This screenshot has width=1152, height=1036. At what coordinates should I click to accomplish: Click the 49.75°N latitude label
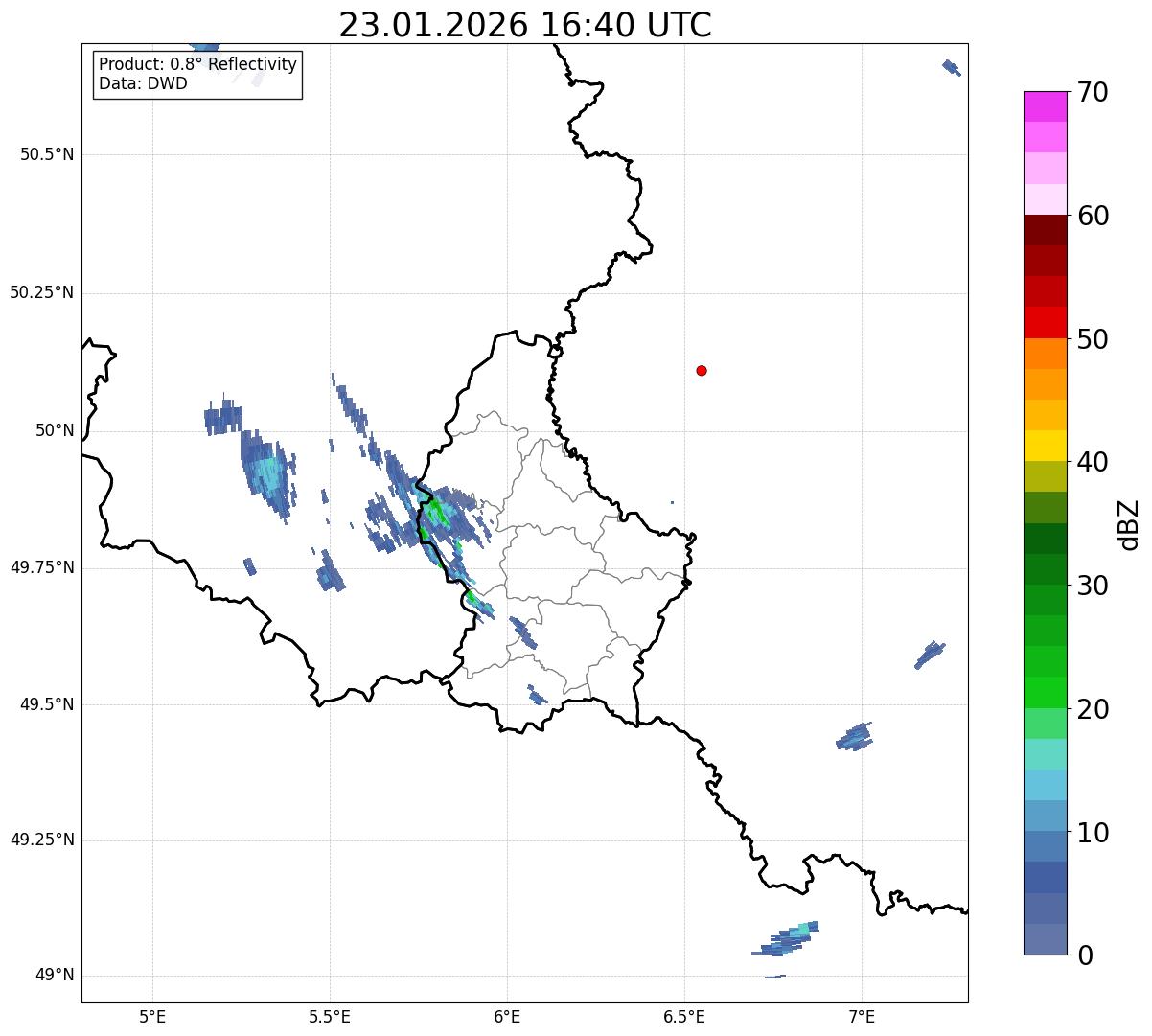(x=42, y=567)
